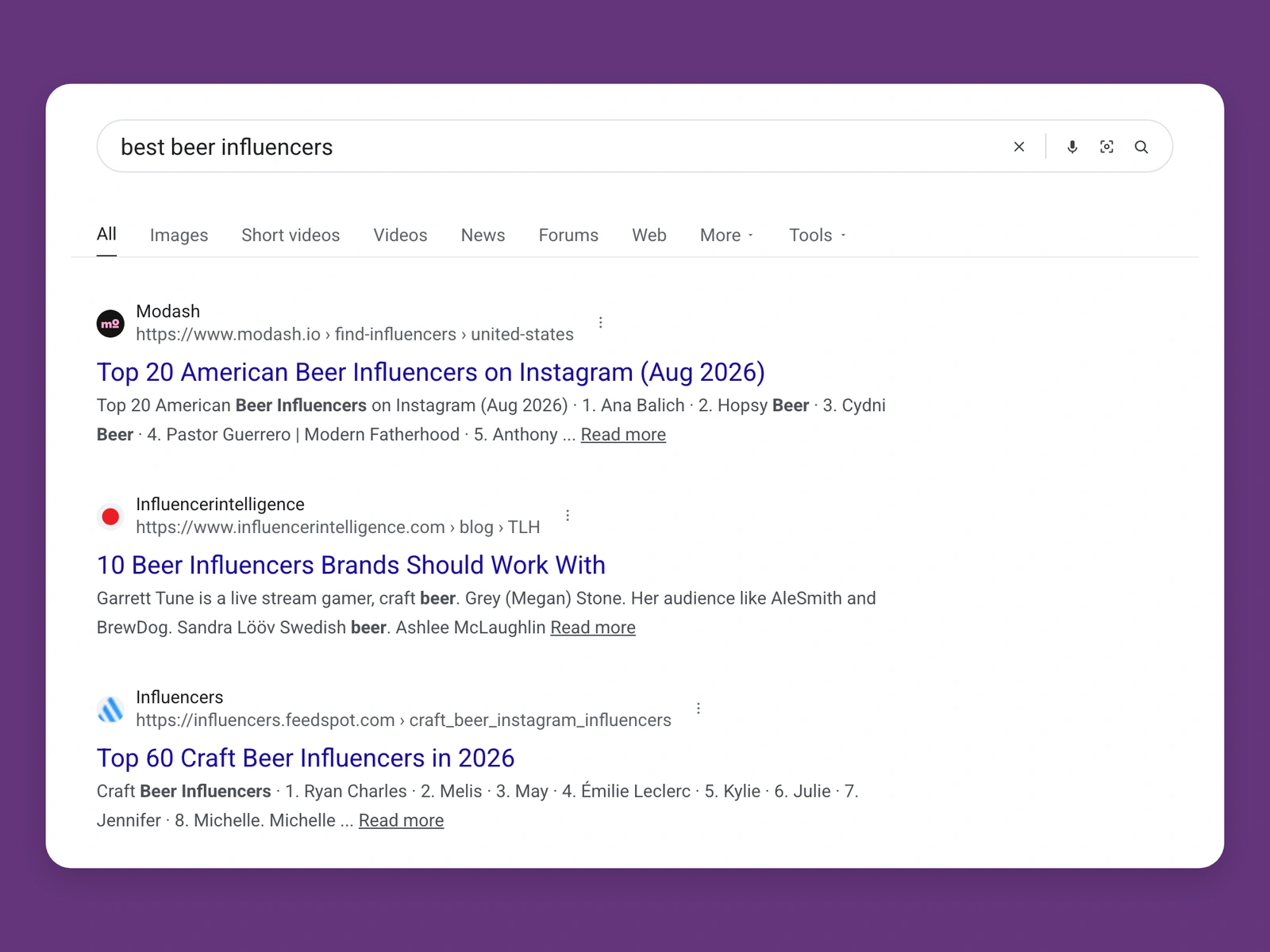The height and width of the screenshot is (952, 1270).
Task: Open image search with camera lens icon
Action: click(x=1106, y=147)
